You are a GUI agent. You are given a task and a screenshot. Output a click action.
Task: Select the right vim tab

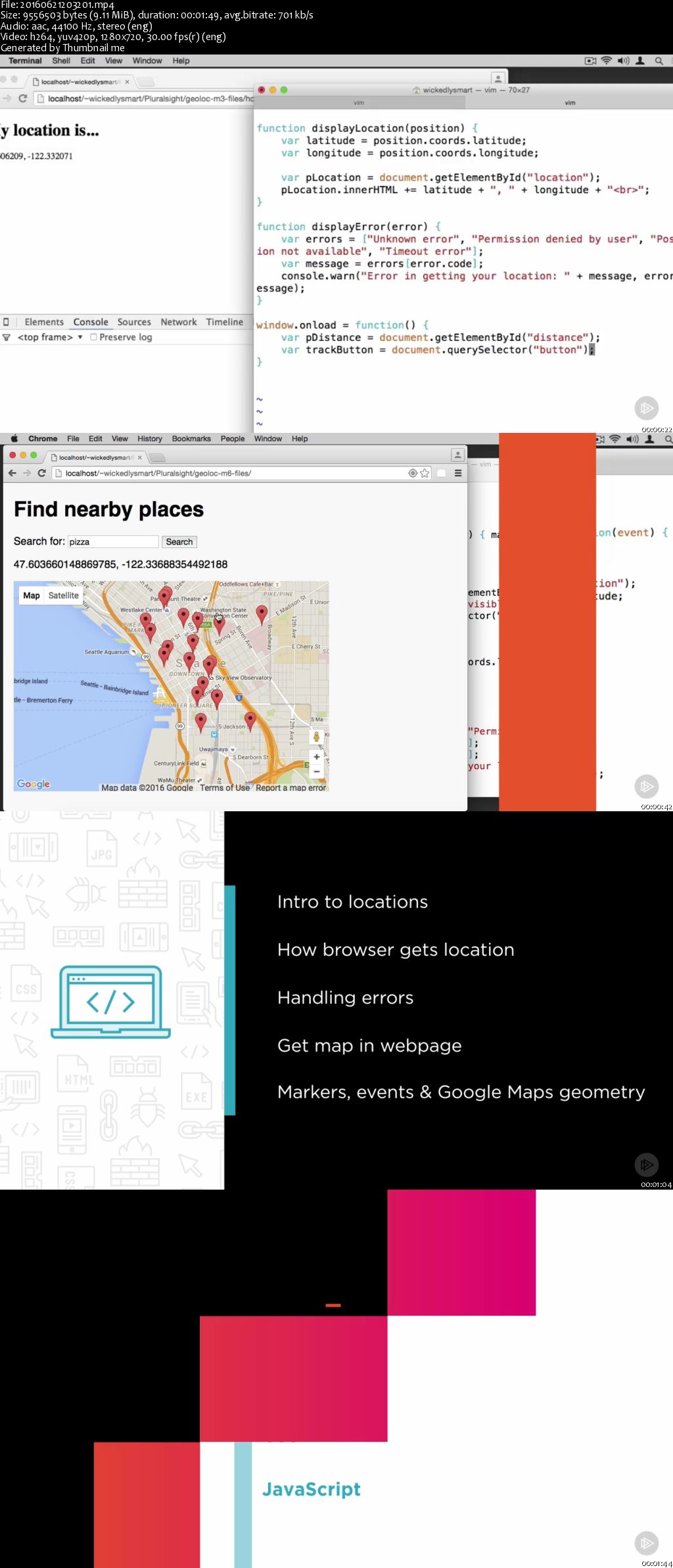coord(569,102)
